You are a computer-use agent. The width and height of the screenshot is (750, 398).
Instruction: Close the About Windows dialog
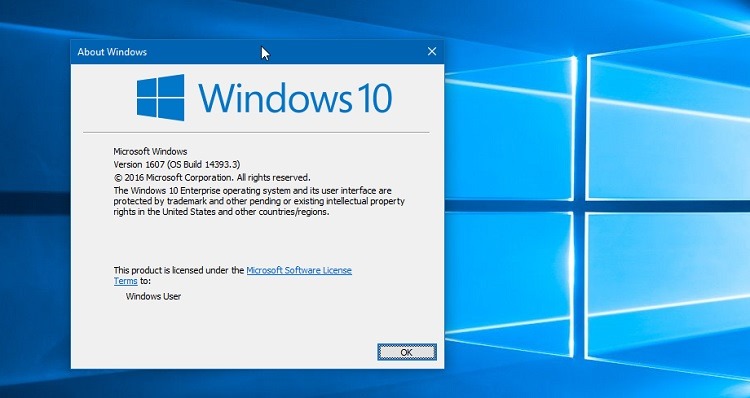point(431,51)
